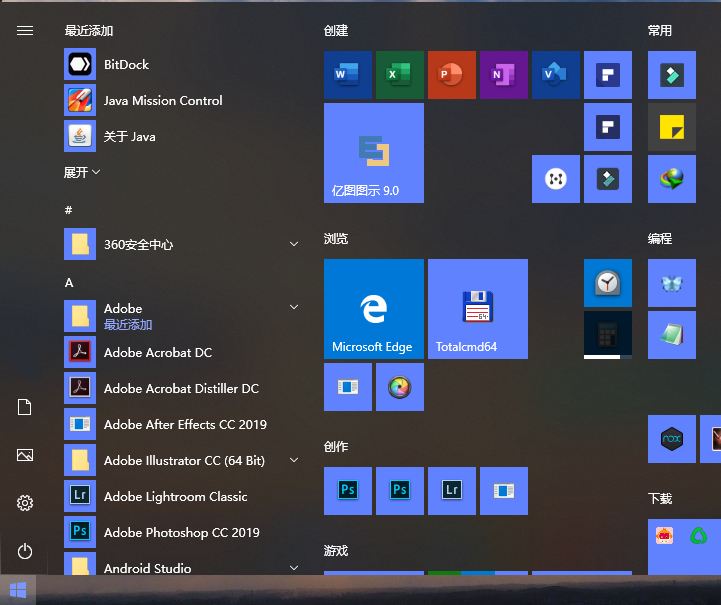Launch Adobe Photoshop CC 2019 from list
721x605 pixels.
pos(181,532)
